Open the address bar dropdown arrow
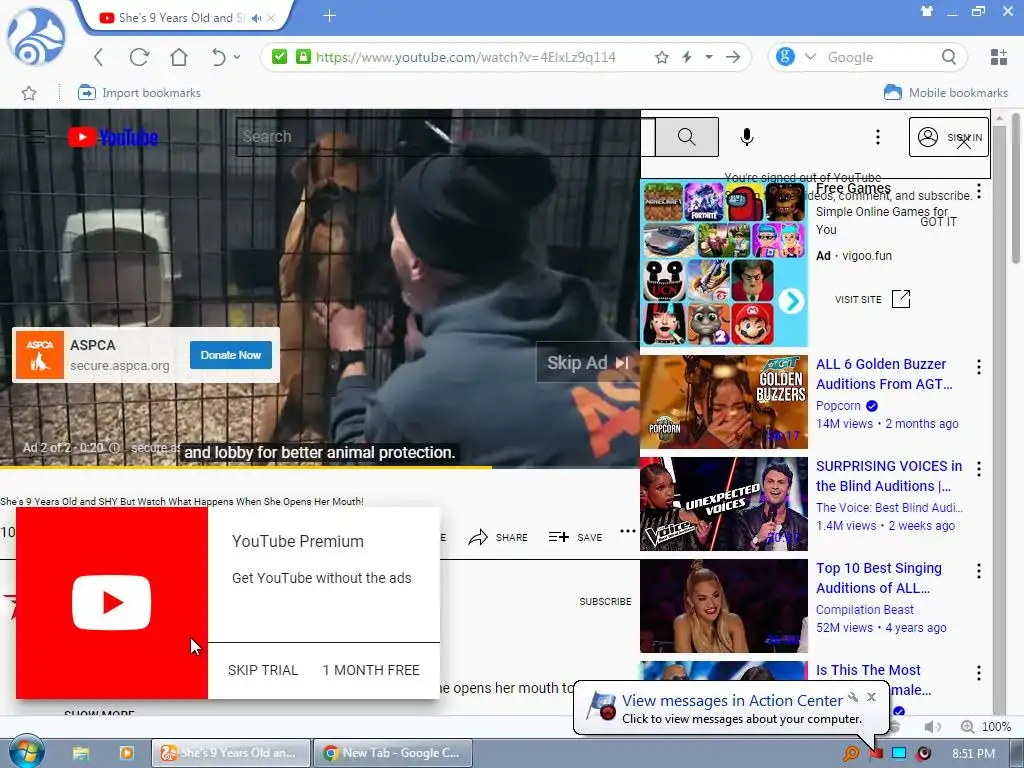This screenshot has height=768, width=1024. pos(709,57)
